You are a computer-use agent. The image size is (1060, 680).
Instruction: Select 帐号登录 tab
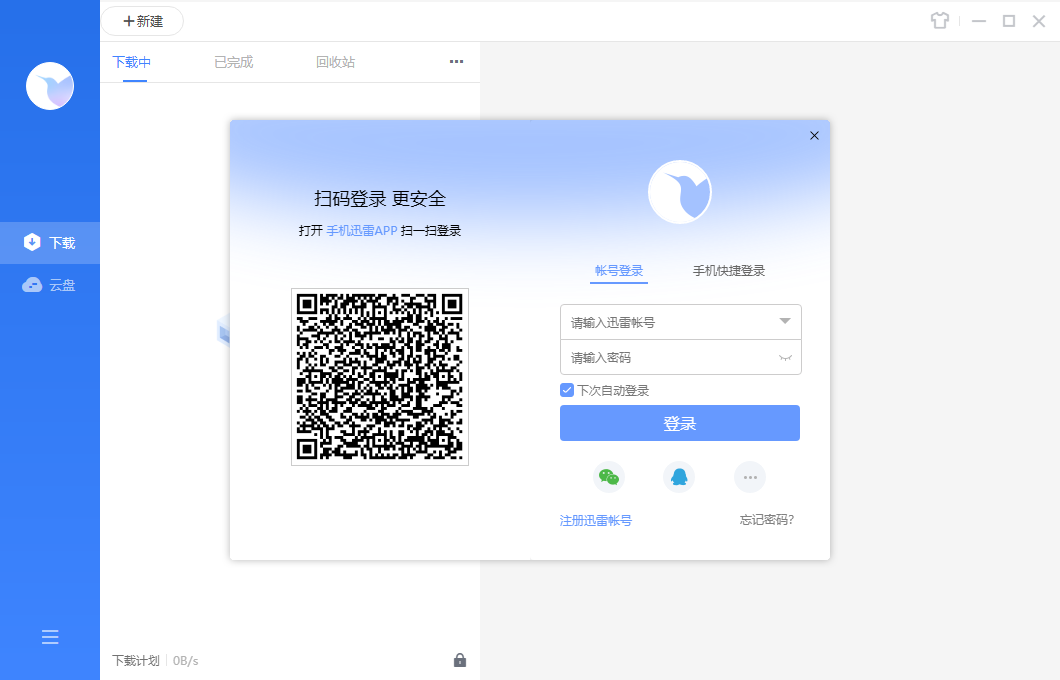[x=619, y=271]
